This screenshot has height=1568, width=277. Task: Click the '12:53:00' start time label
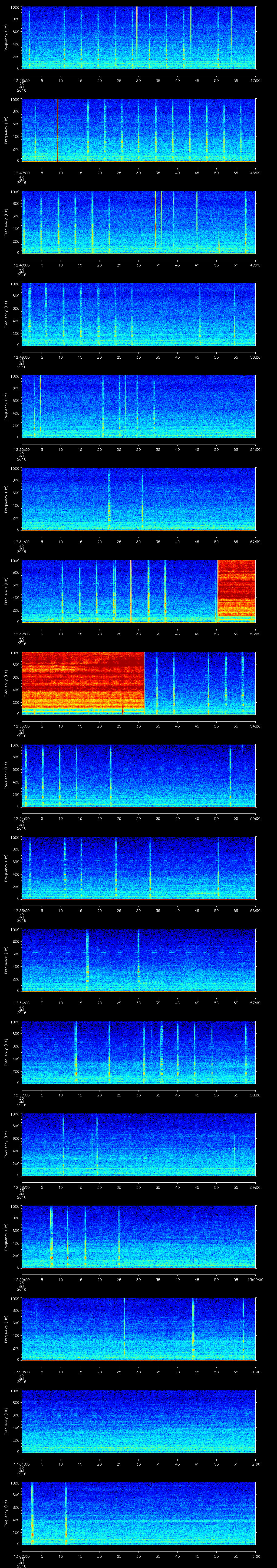point(21,726)
